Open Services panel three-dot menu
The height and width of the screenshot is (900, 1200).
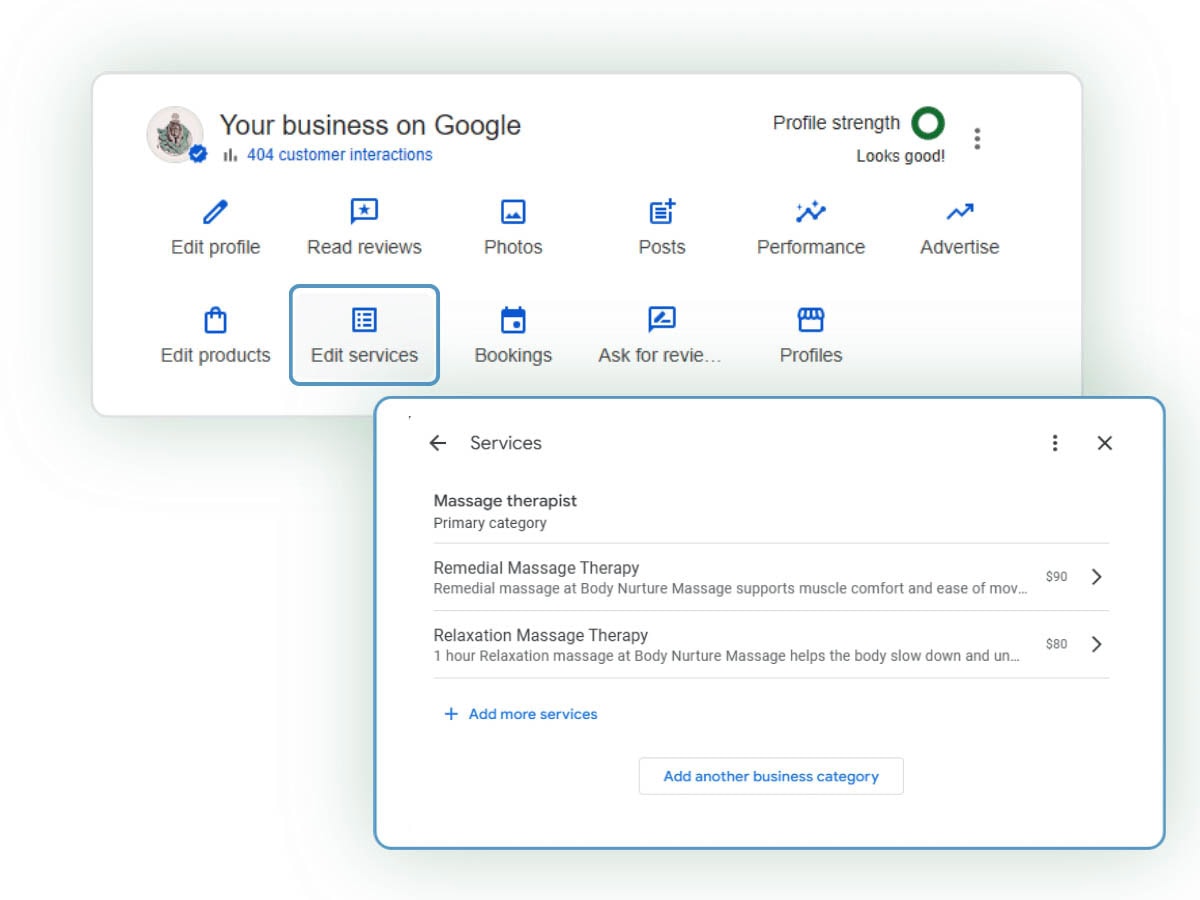coord(1054,443)
